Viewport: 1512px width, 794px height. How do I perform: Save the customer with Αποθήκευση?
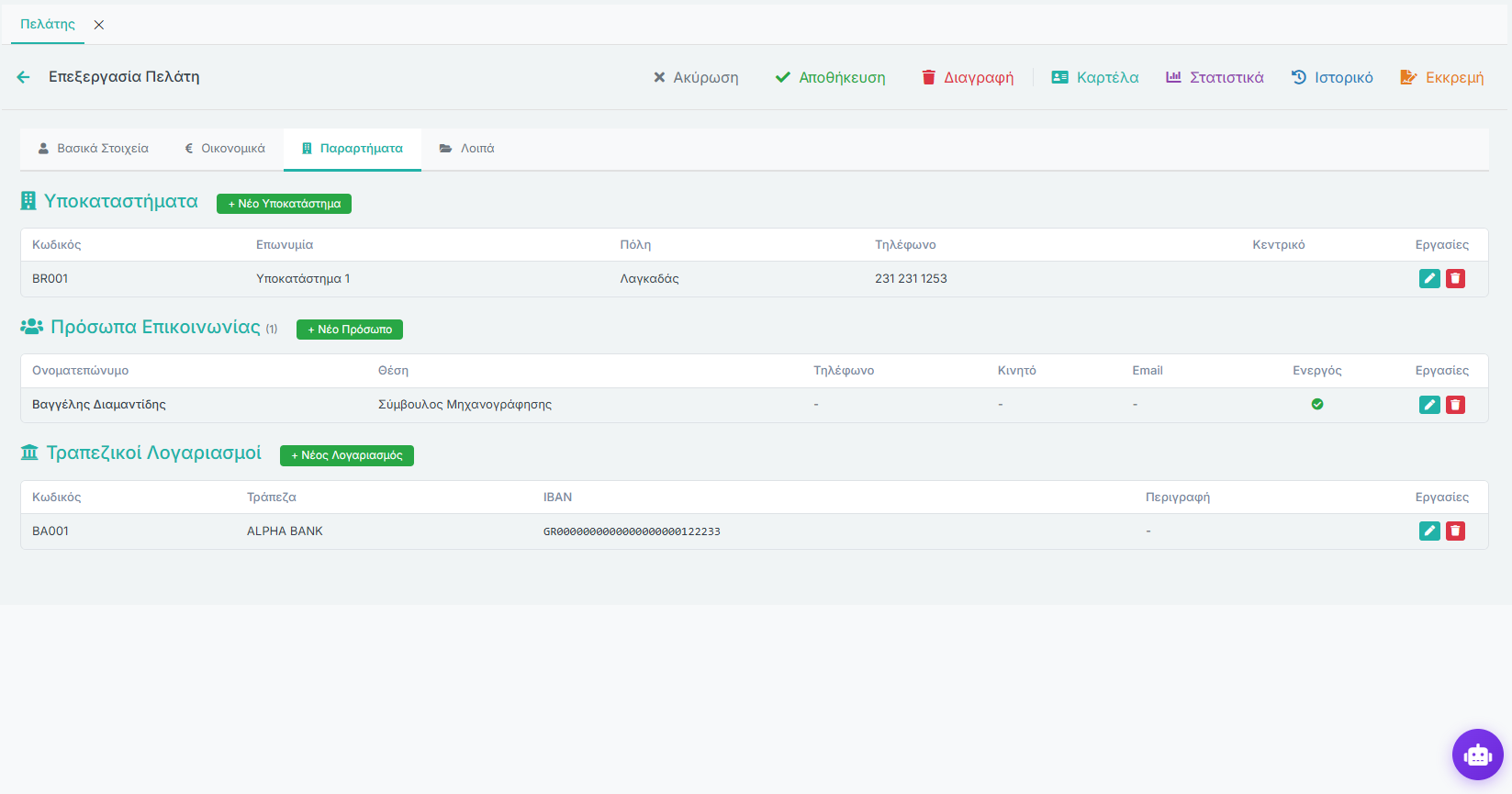831,77
